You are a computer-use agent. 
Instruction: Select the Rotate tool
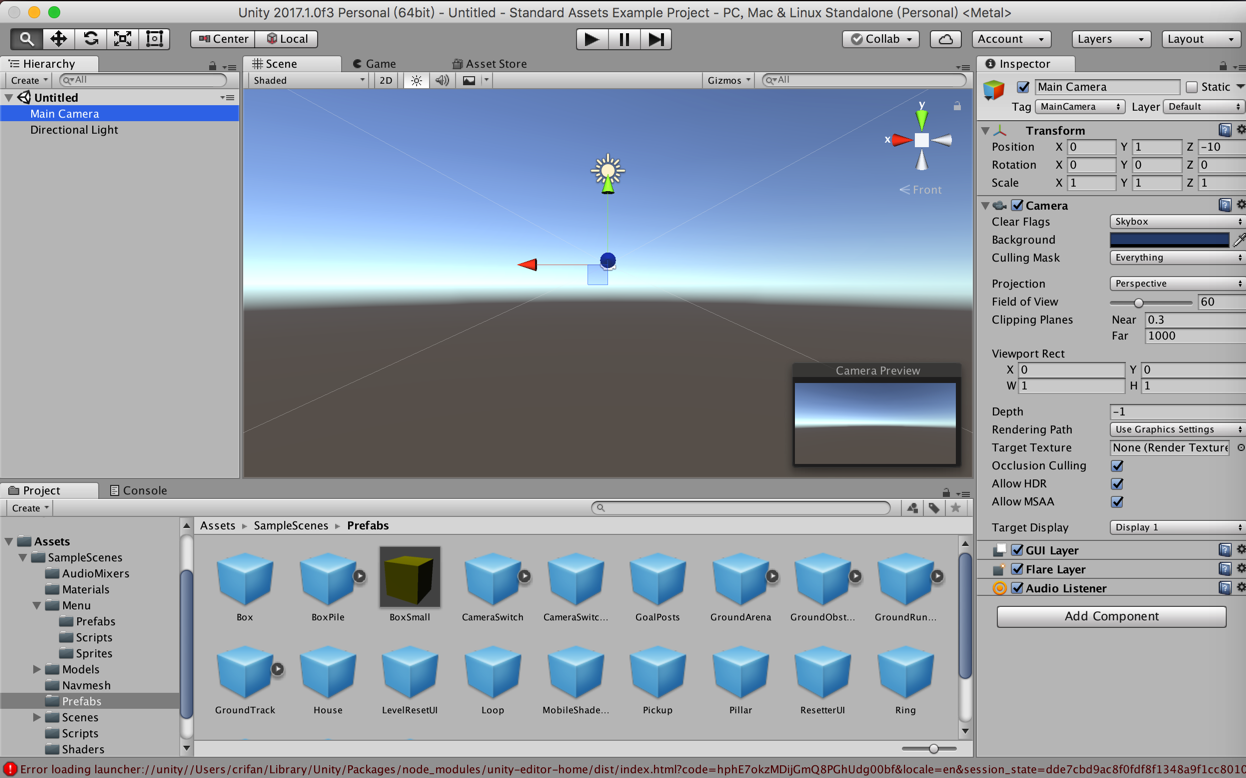(x=90, y=39)
